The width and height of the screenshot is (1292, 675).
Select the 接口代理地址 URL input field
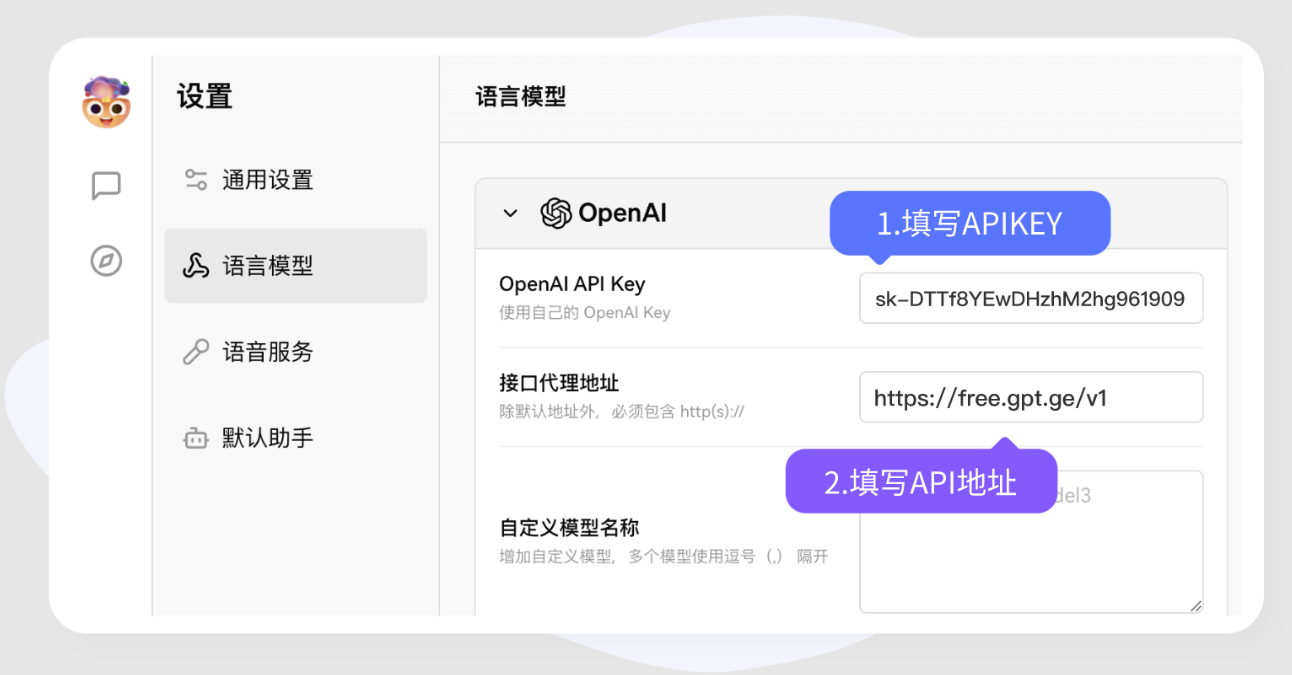coord(1031,396)
